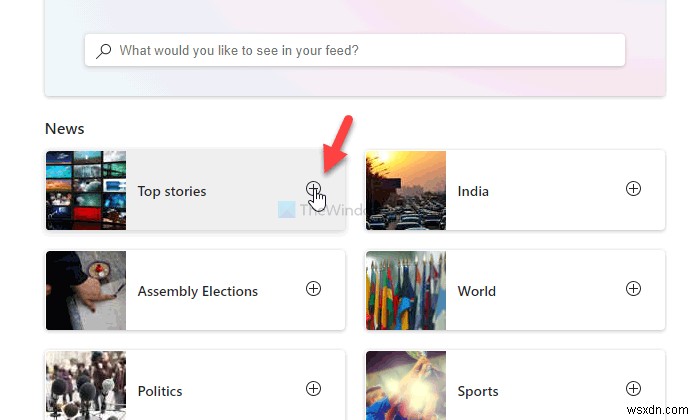Click the Assembly Elections thumbnail
Screen dimensions: 700x420
pyautogui.click(x=86, y=290)
